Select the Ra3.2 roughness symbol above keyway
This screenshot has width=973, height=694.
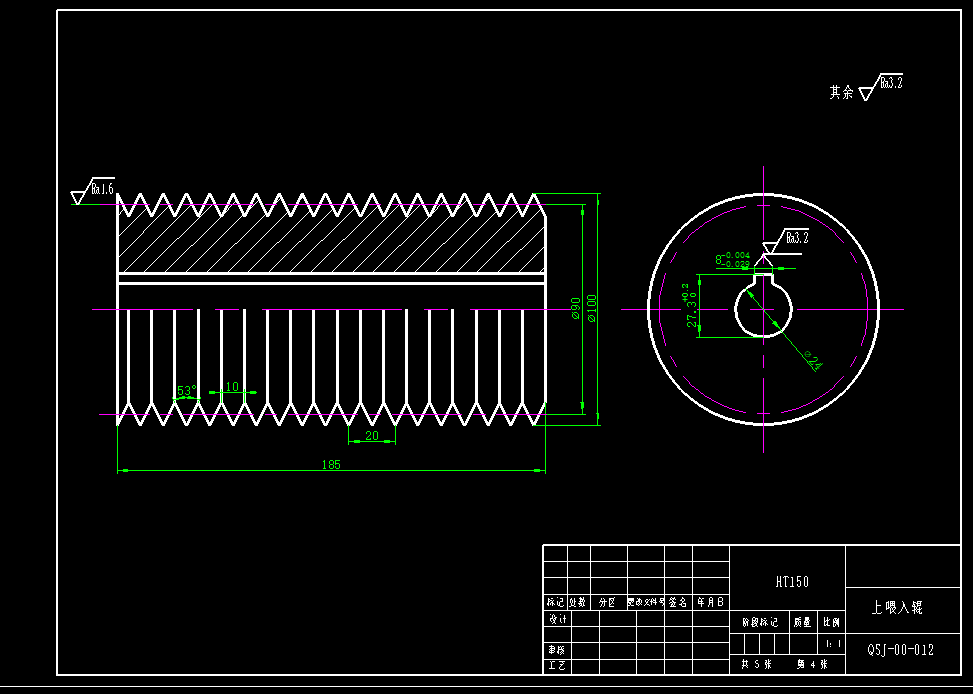[786, 241]
